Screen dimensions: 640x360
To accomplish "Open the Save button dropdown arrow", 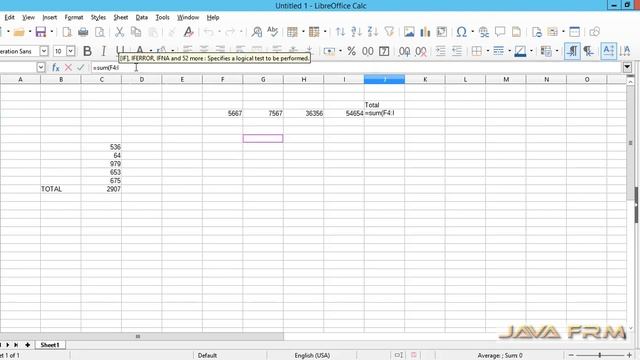I will (x=52, y=32).
